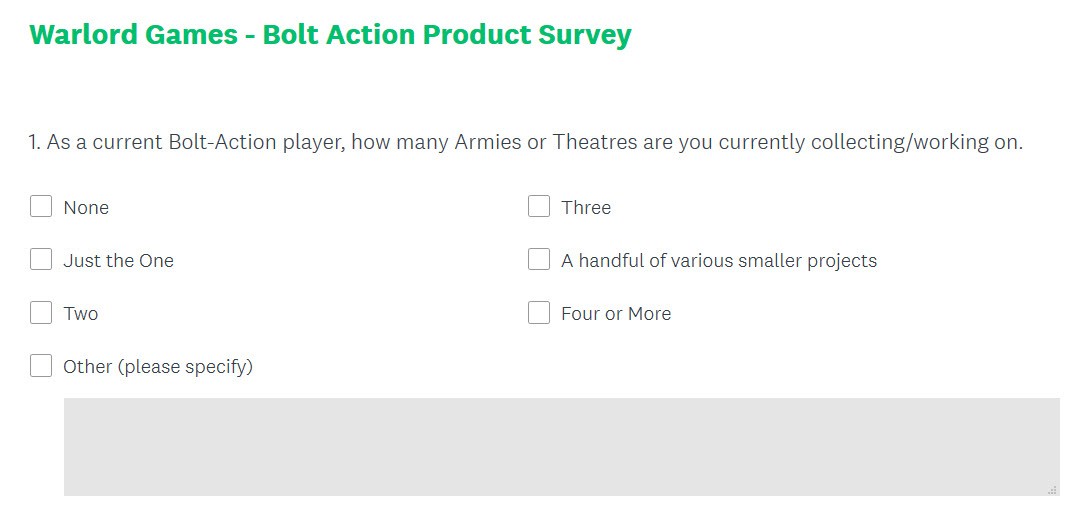Viewport: 1077px width, 526px height.
Task: Click the question 1 prompt text
Action: coord(525,143)
